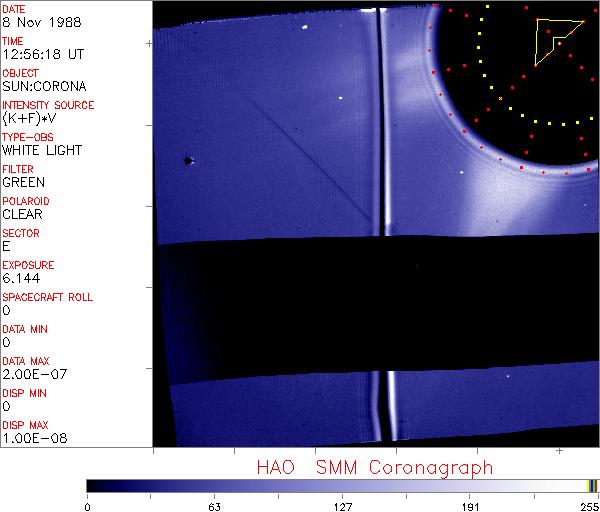Click the HAO SMM Coronagraph title text
600x512 pixels.
[x=374, y=467]
